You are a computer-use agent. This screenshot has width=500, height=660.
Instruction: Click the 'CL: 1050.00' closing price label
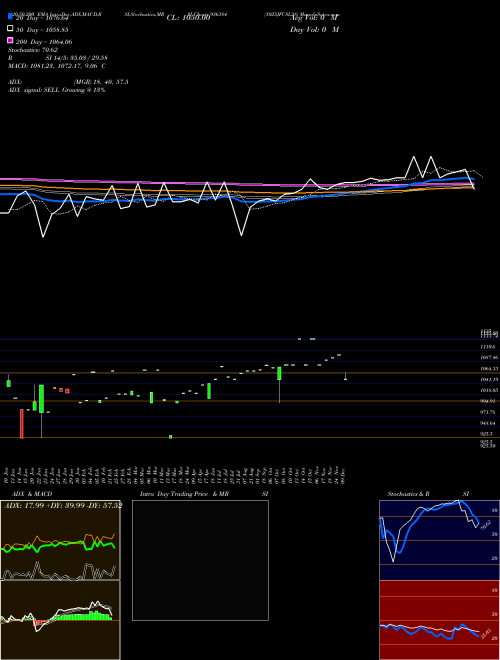(188, 18)
